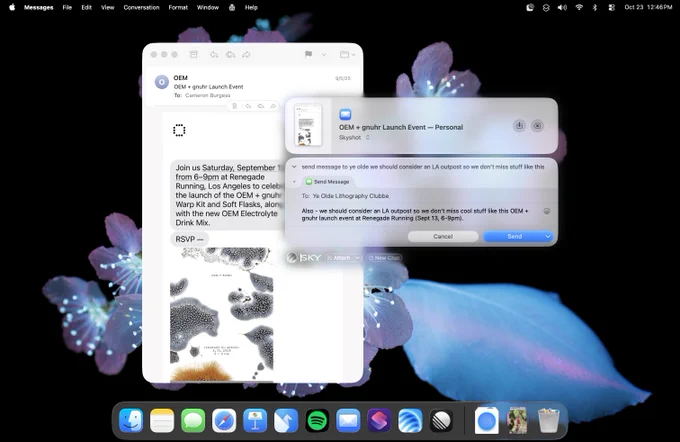Viewport: 680px width, 442px height.
Task: Open the Move to mailbox folder dropdown
Action: coord(347,55)
